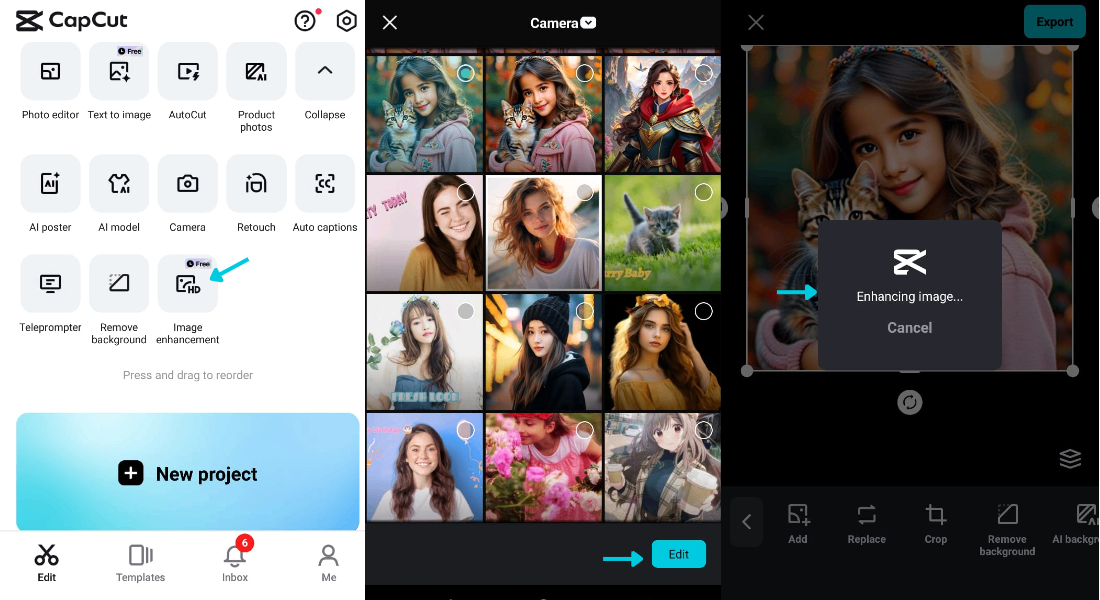
Task: Select the gray kitten on grass photo circle
Action: pyautogui.click(x=704, y=192)
